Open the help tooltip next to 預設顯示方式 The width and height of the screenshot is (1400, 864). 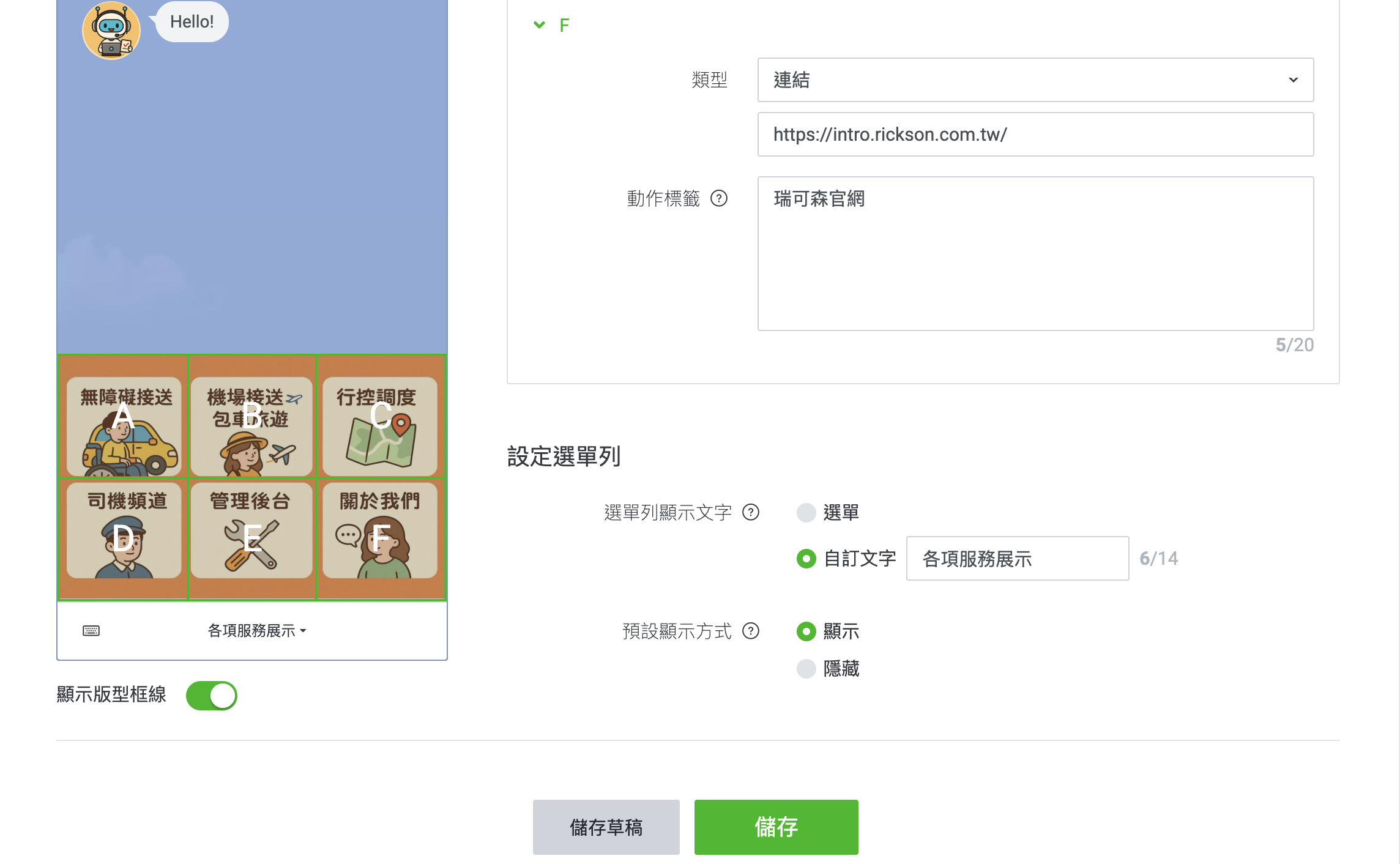pyautogui.click(x=752, y=631)
